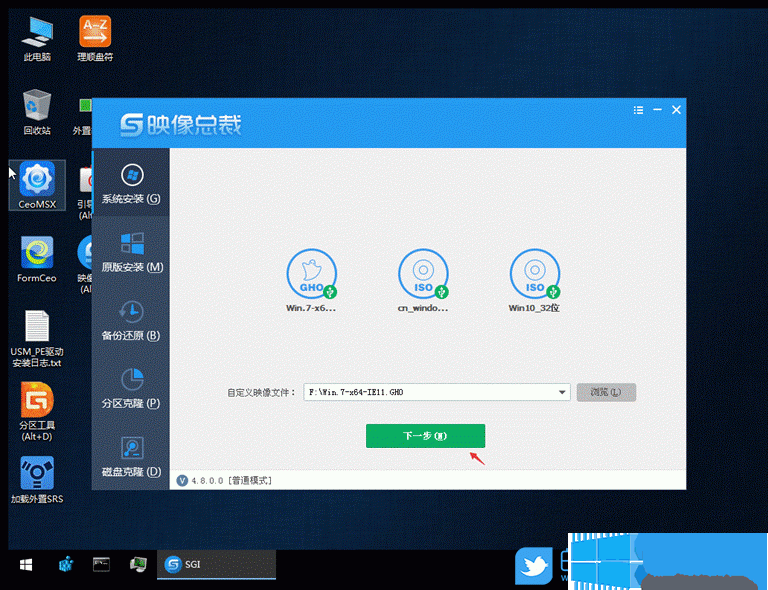Screen dimensions: 768x590
Task: Open 磁盘克隆 (D) disk clone section
Action: 131,455
